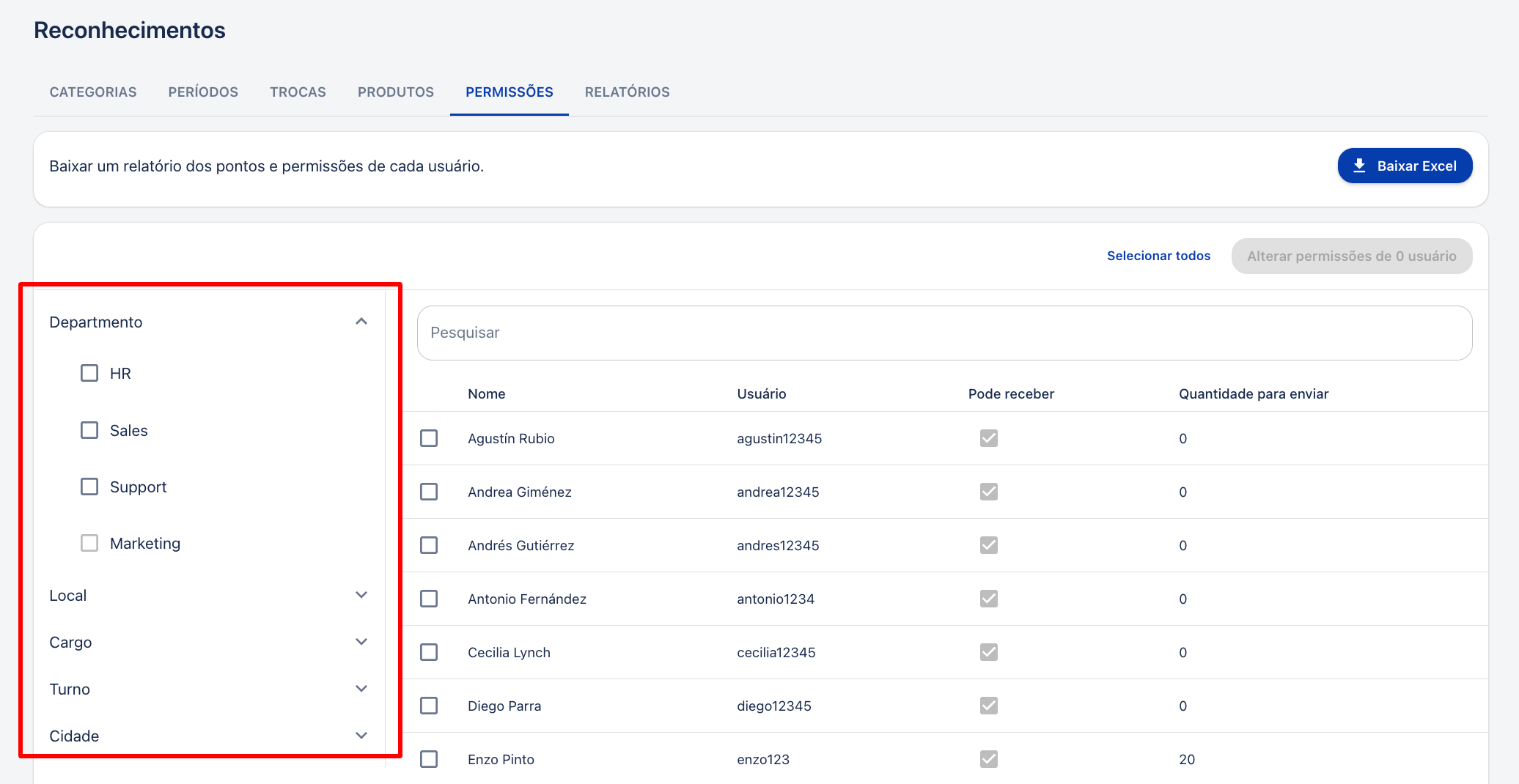Image resolution: width=1519 pixels, height=784 pixels.
Task: Click the Reconhecimentos page heading
Action: (x=130, y=30)
